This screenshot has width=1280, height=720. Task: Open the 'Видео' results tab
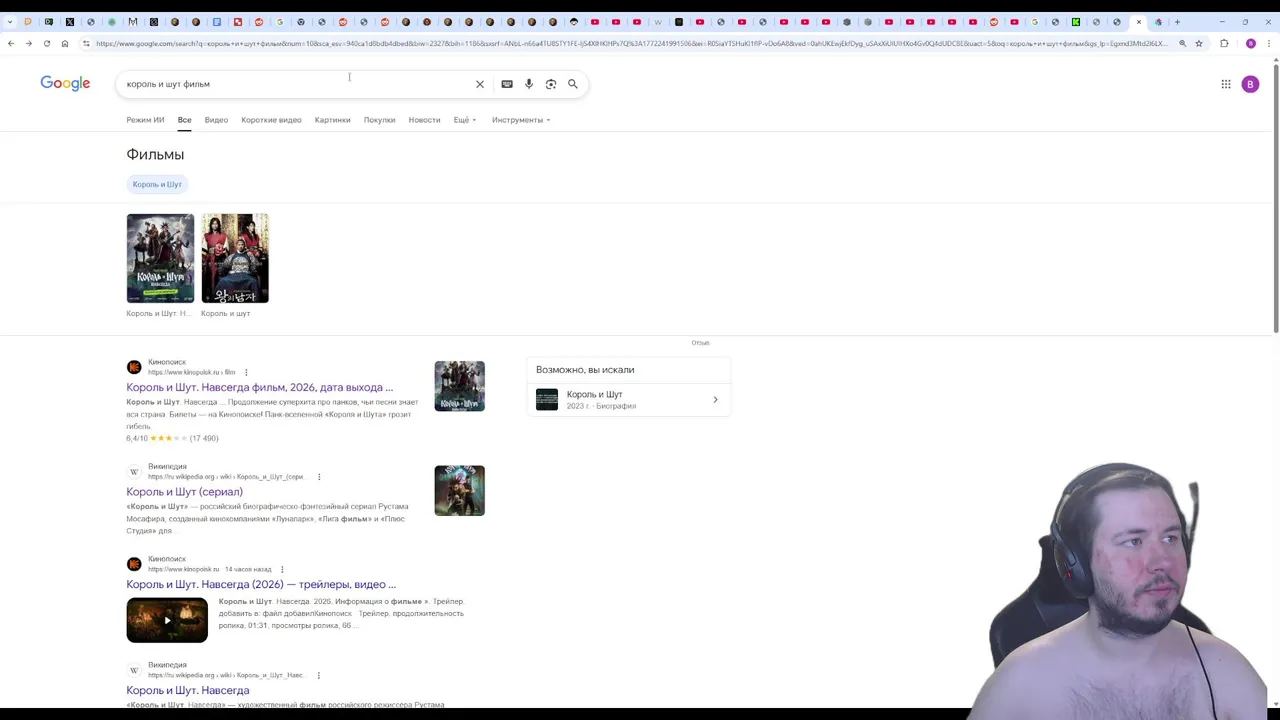[216, 120]
